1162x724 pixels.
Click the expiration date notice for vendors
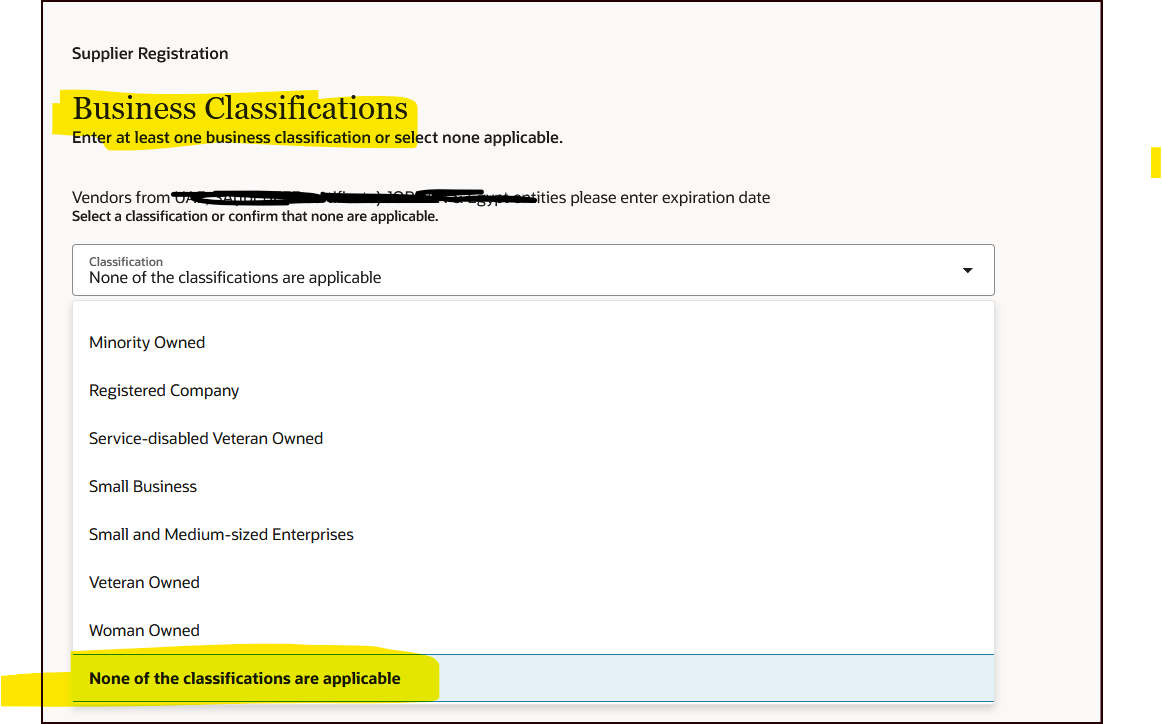click(420, 197)
